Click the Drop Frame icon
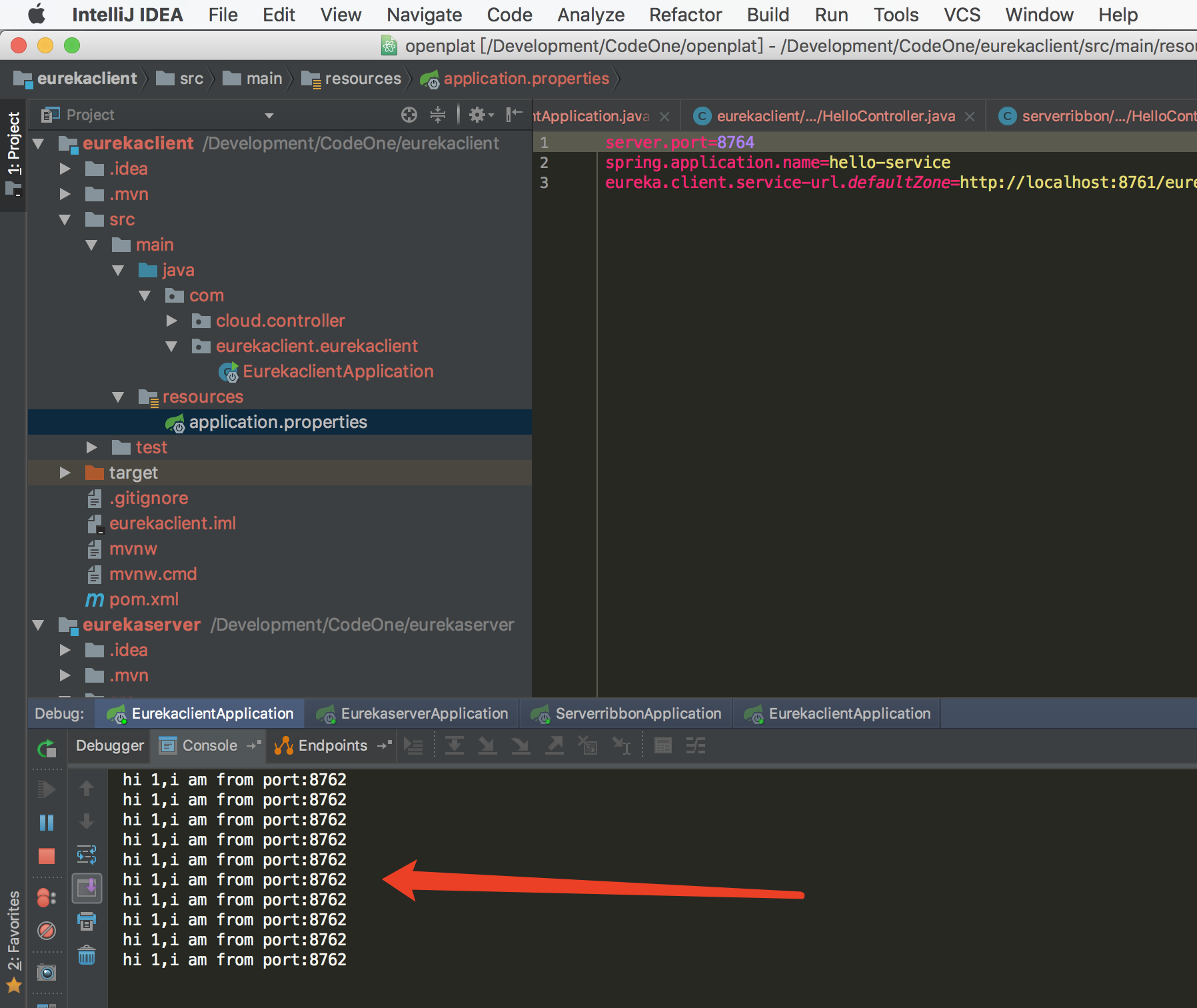This screenshot has height=1008, width=1197. click(588, 746)
